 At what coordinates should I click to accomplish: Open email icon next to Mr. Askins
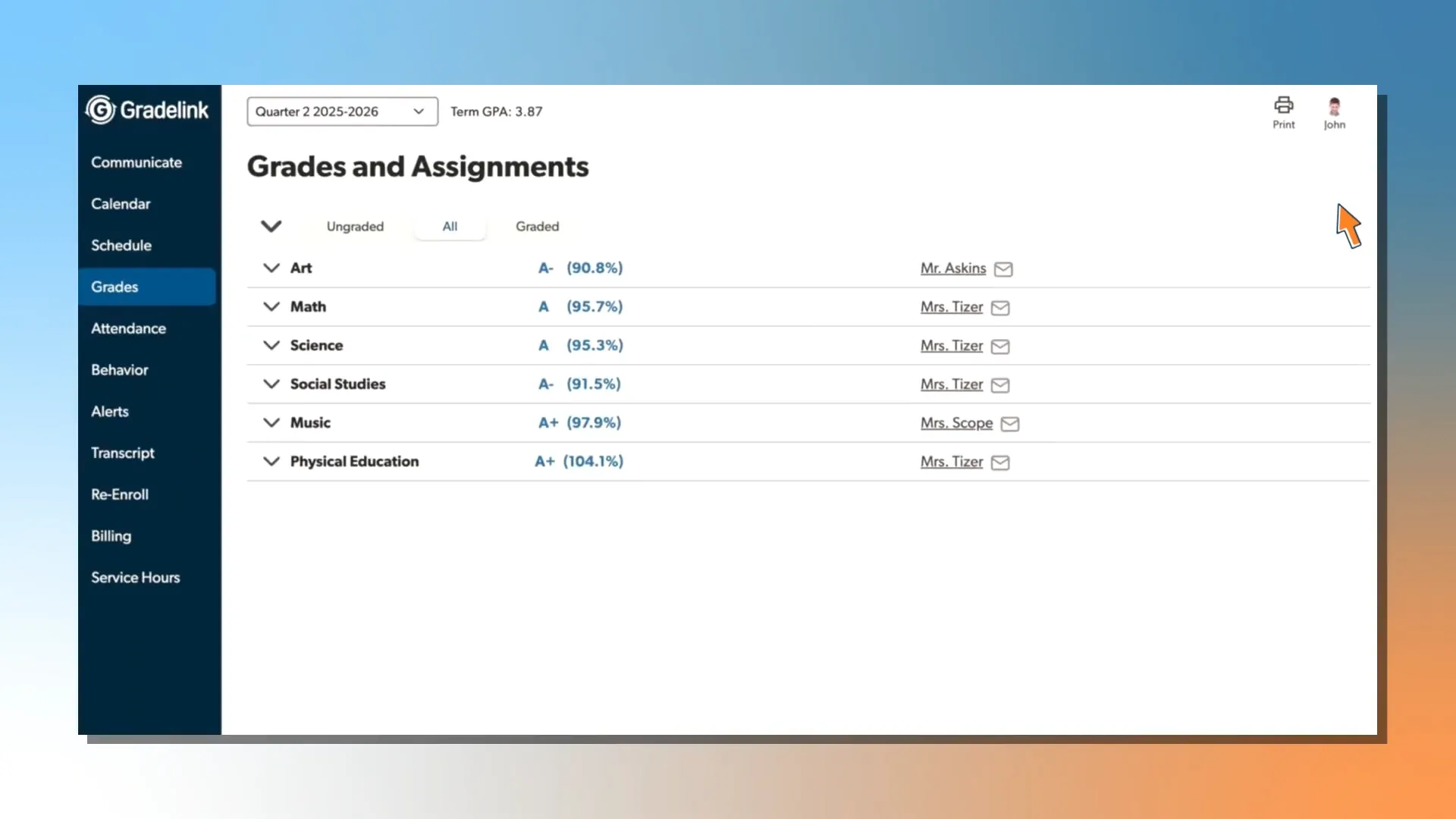[1003, 268]
